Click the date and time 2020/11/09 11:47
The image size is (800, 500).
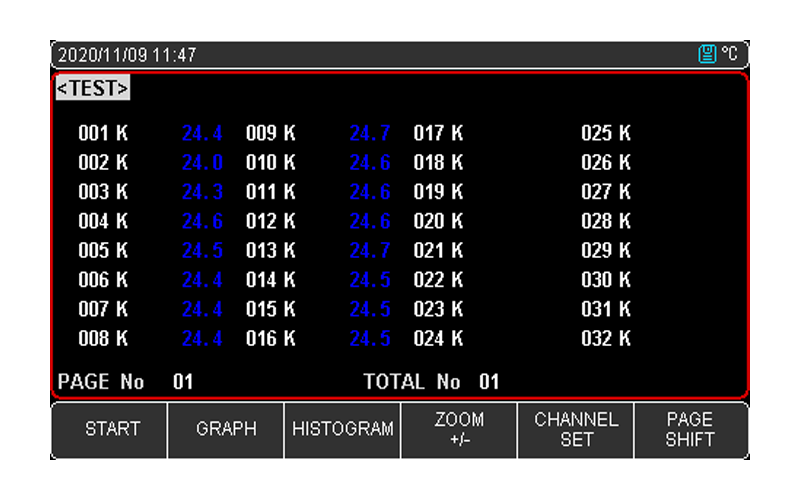[x=127, y=55]
